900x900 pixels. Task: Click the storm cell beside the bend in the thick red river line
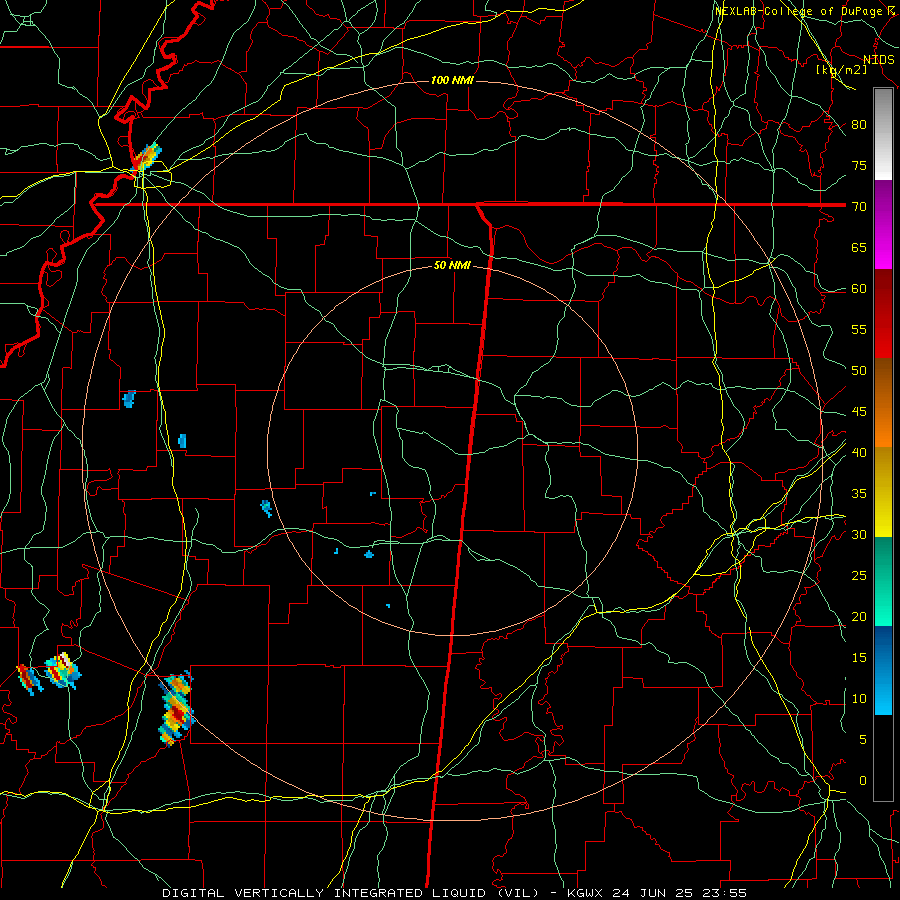(147, 157)
